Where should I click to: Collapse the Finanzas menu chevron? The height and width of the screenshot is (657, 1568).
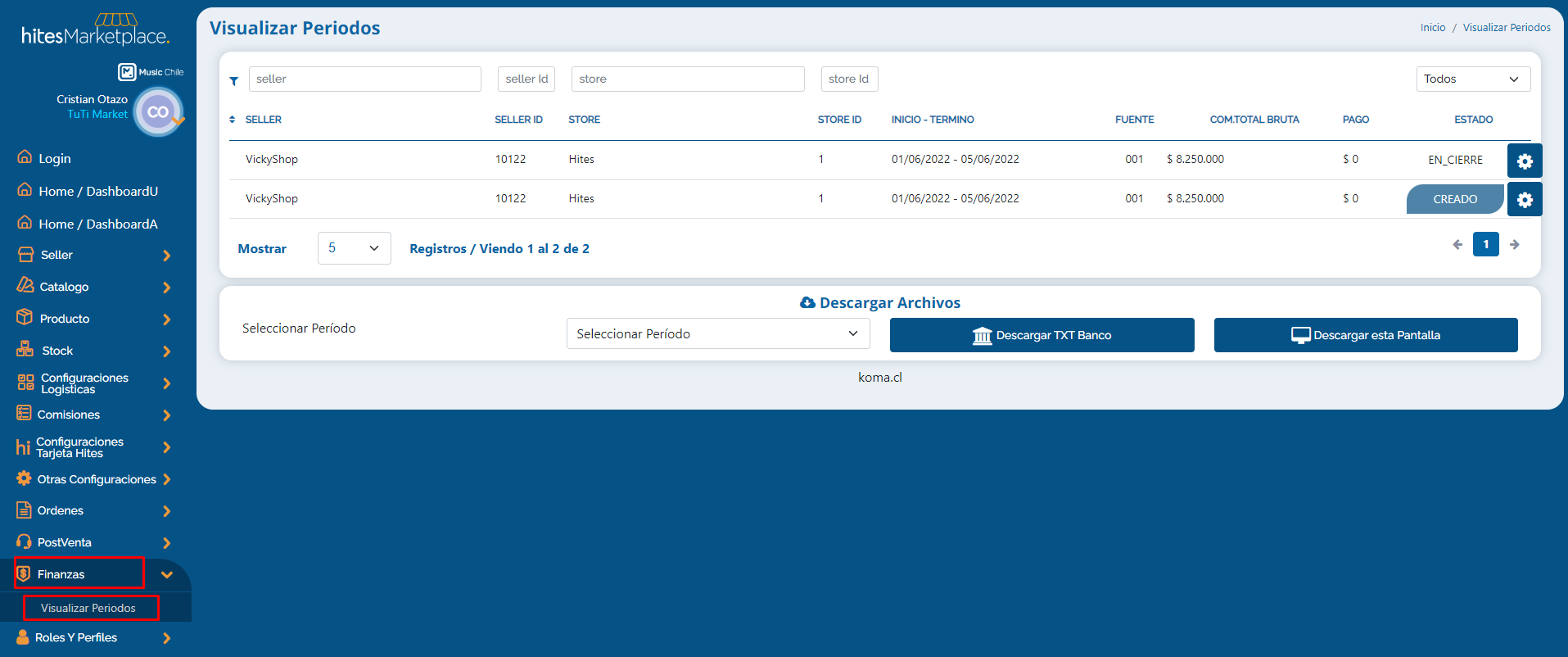click(x=167, y=575)
